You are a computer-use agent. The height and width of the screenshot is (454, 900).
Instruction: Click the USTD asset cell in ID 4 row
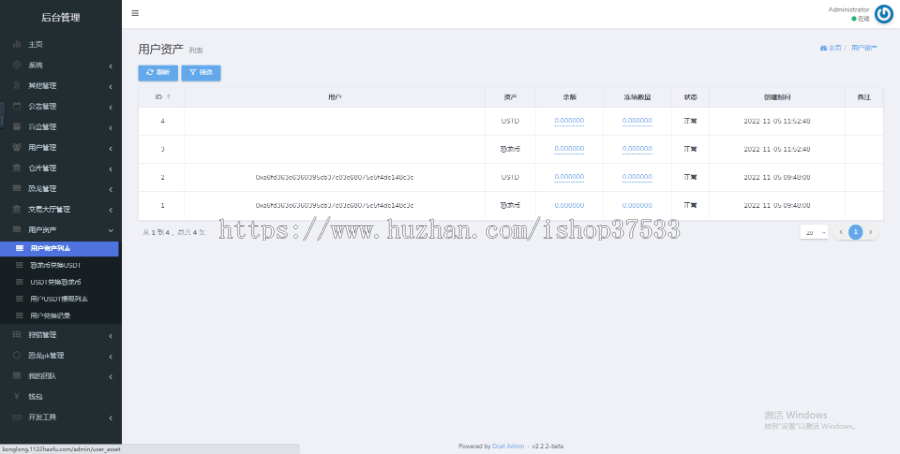(x=510, y=121)
